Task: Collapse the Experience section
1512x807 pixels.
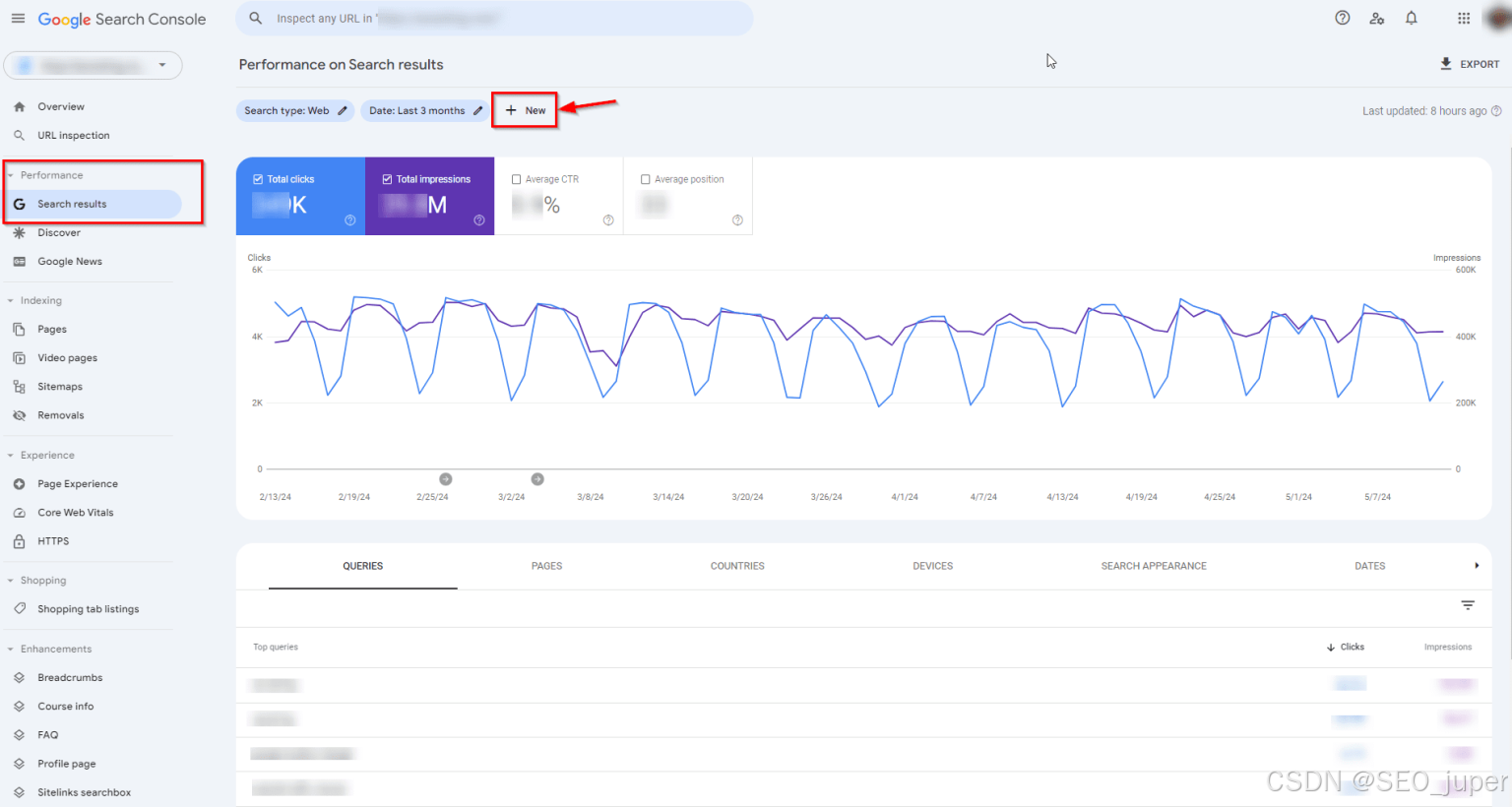Action: [x=10, y=456]
